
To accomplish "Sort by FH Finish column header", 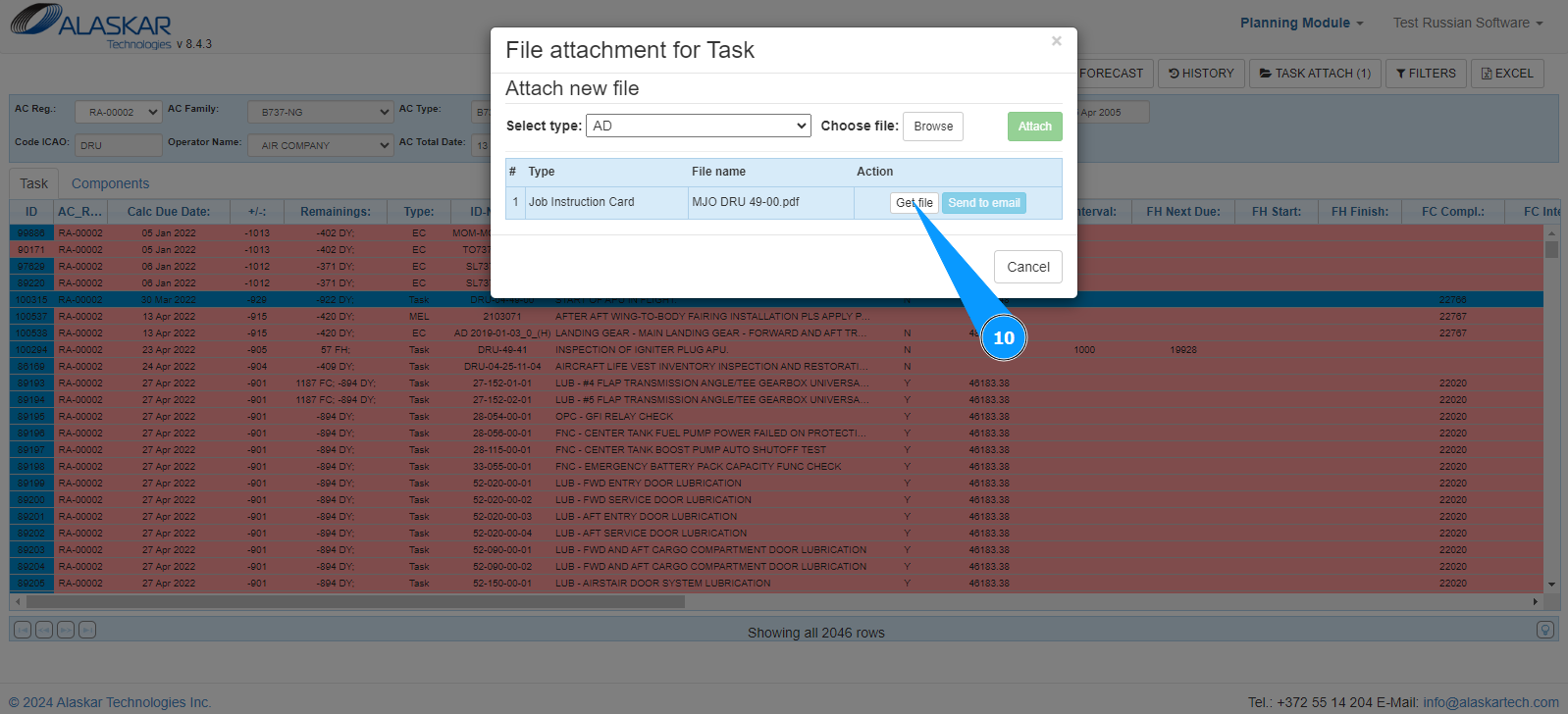I will [1360, 212].
